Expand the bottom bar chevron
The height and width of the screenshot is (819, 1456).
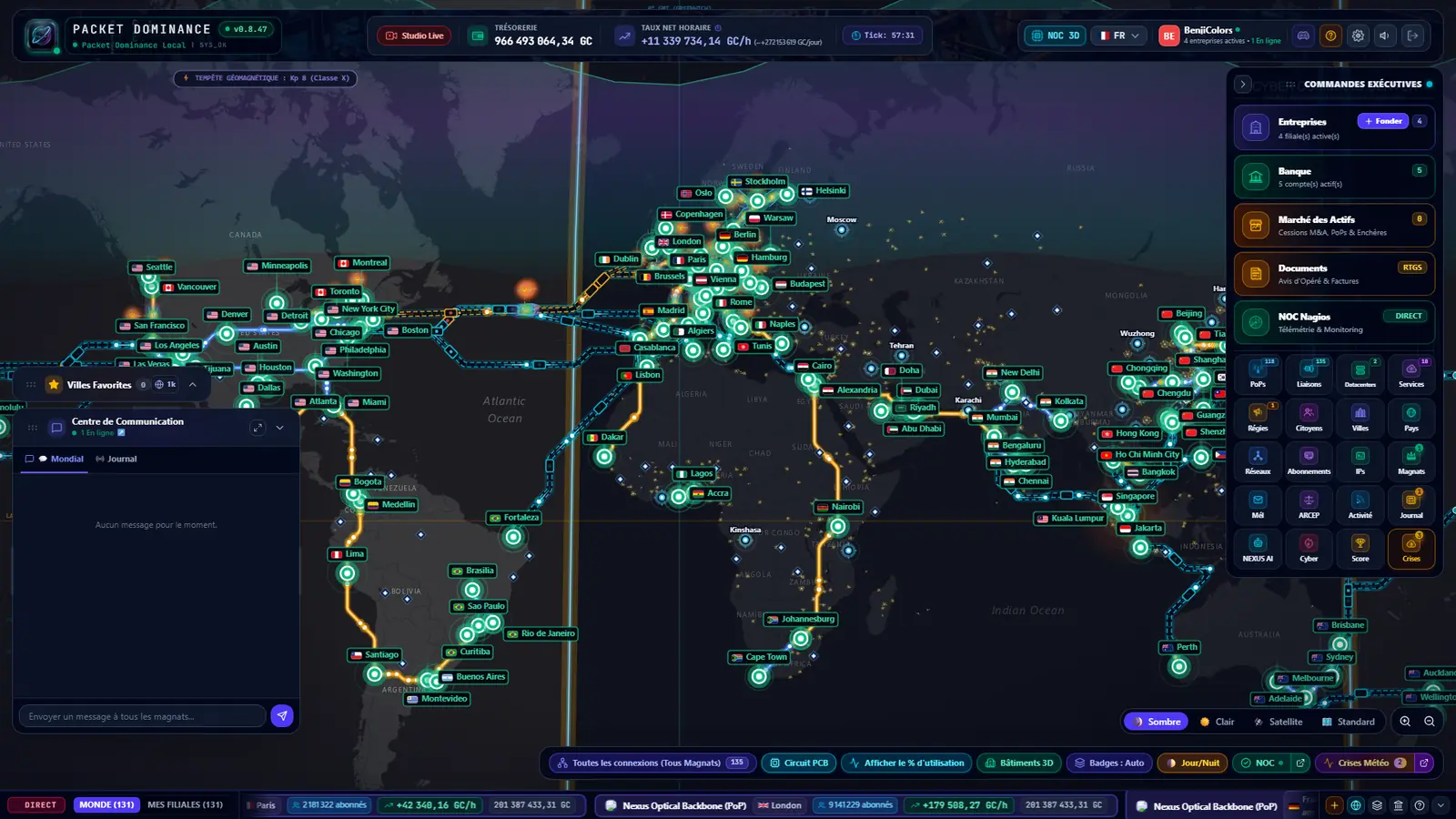1440,805
